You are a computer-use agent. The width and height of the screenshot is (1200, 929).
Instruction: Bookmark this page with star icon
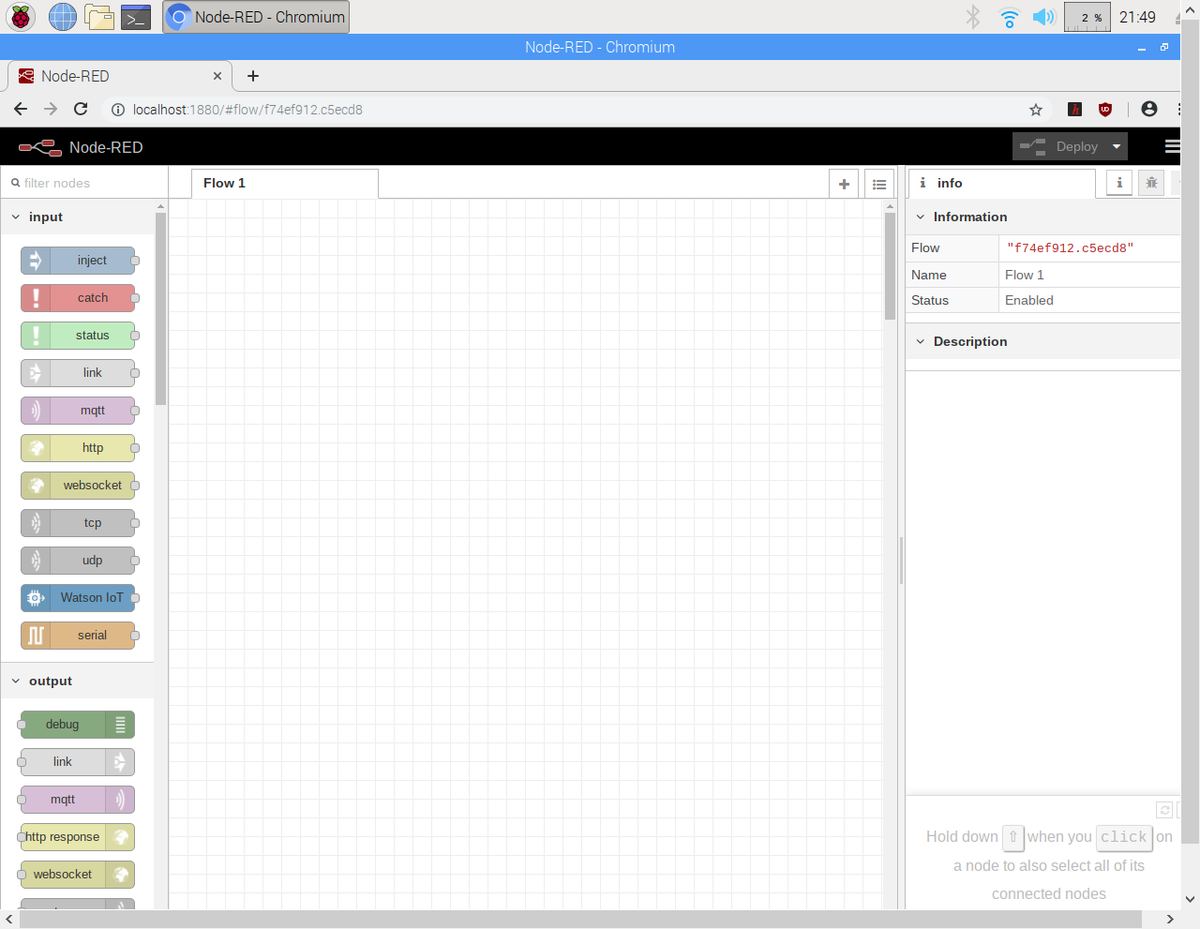pos(1036,109)
